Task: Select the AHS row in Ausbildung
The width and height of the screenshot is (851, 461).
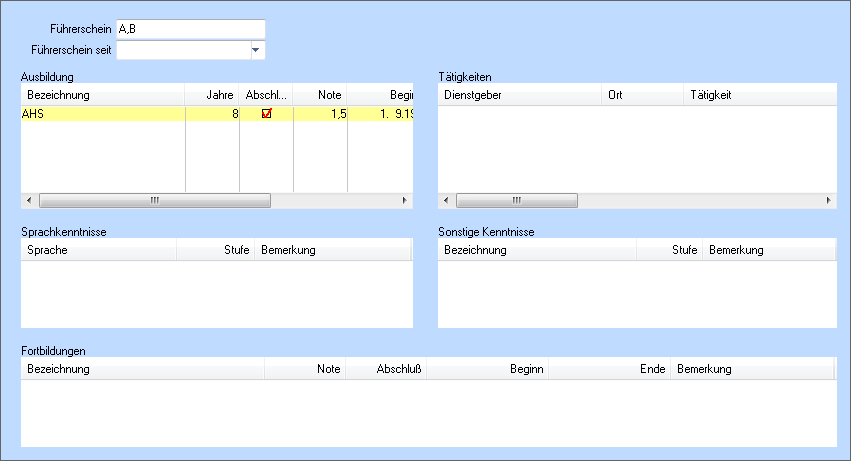Action: pyautogui.click(x=100, y=114)
